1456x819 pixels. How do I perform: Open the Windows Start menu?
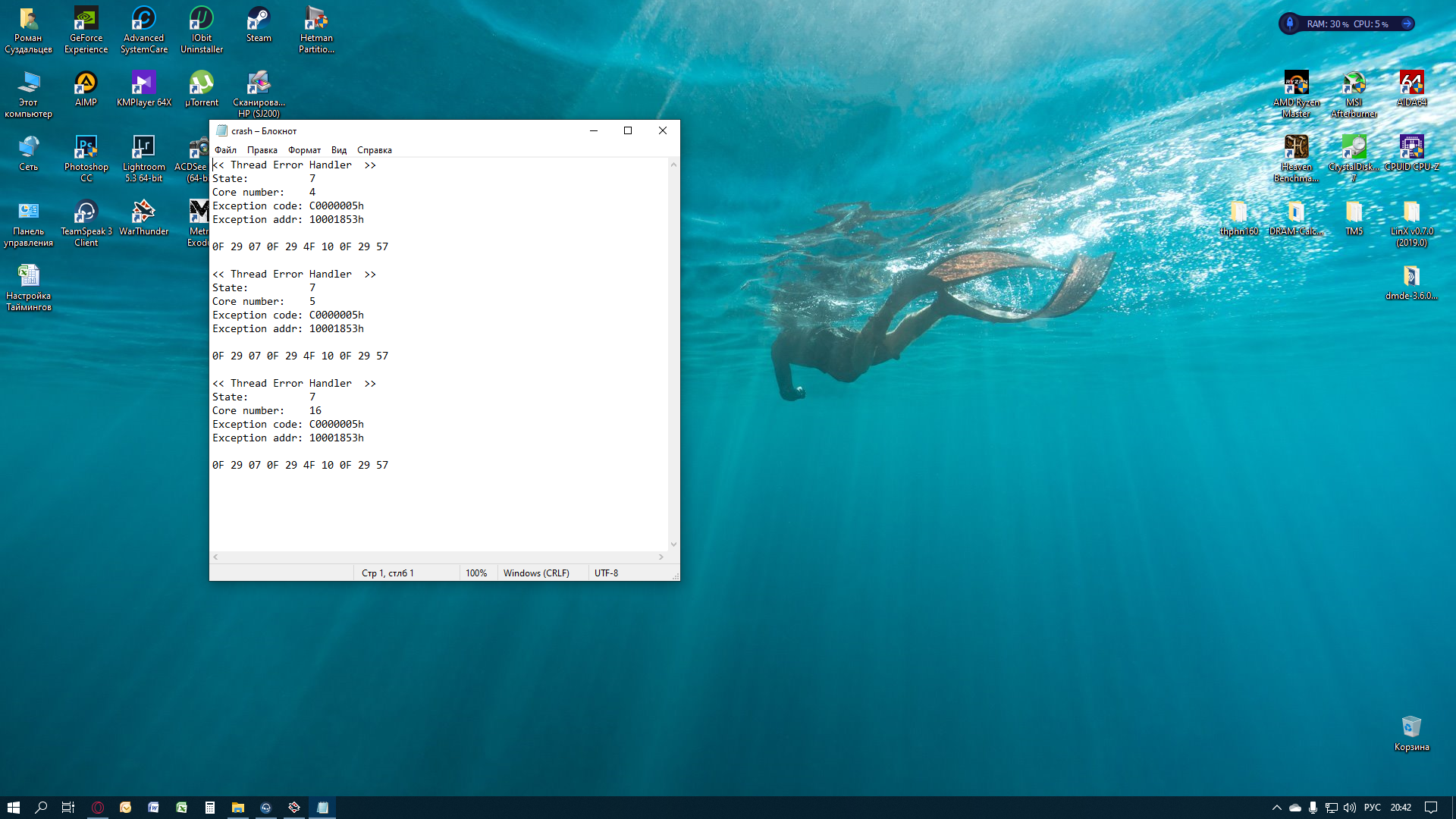tap(14, 808)
